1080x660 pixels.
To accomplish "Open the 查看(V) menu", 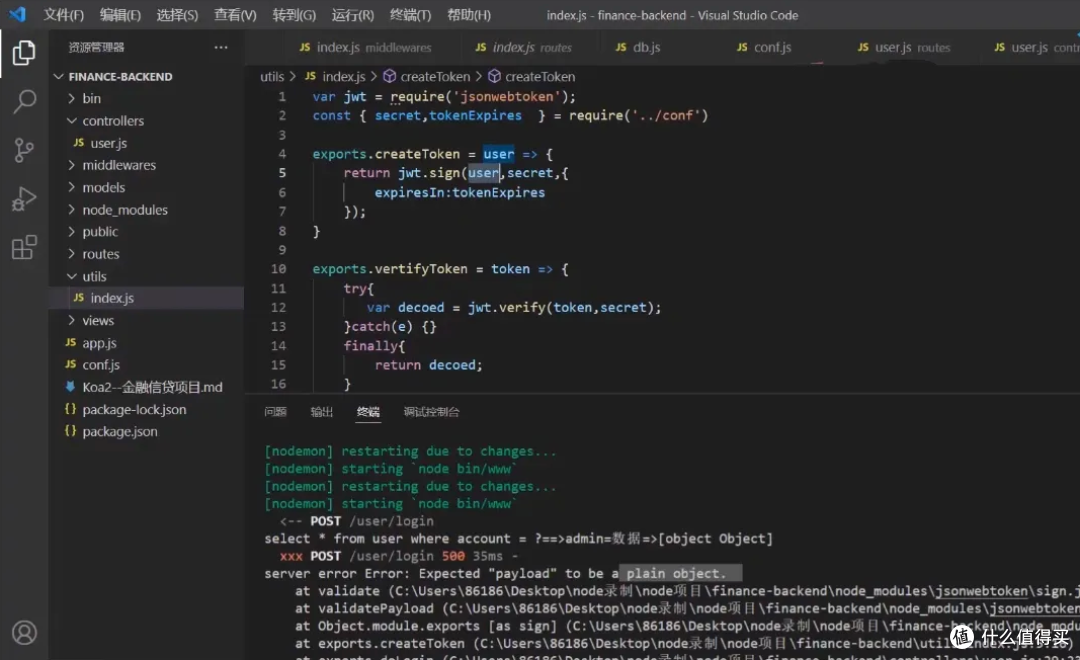I will (x=235, y=15).
